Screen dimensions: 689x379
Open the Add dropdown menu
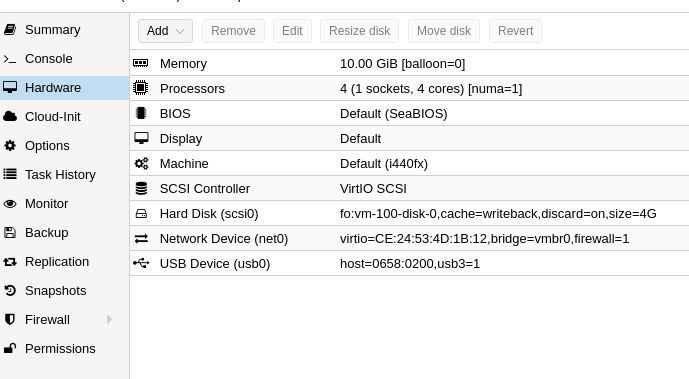[165, 31]
